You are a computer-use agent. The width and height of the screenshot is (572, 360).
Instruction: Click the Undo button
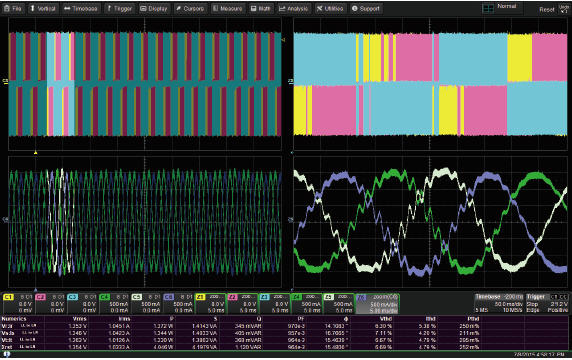564,9
